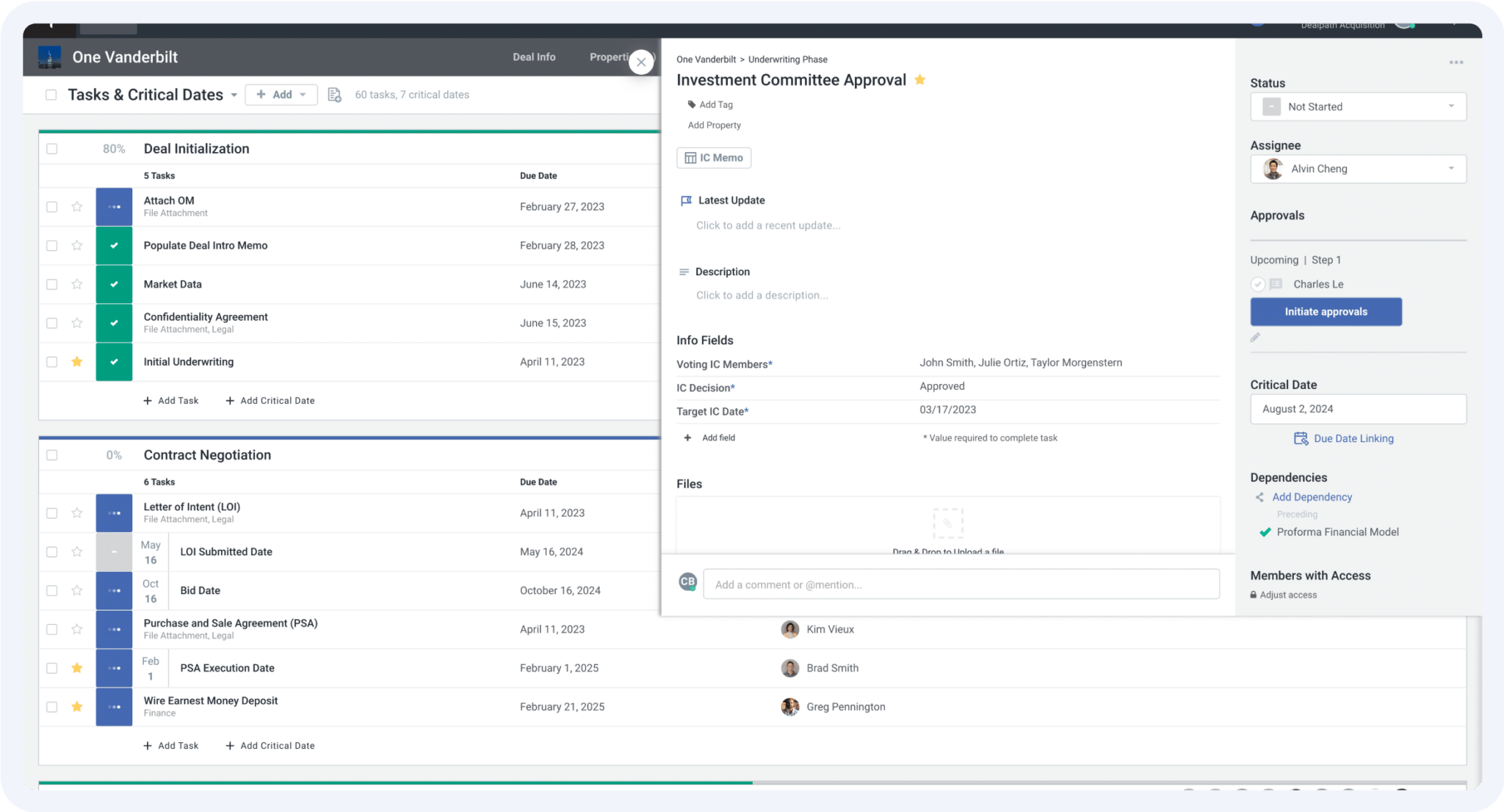Switch to the Properties tab
Image resolution: width=1504 pixels, height=812 pixels.
pyautogui.click(x=612, y=57)
